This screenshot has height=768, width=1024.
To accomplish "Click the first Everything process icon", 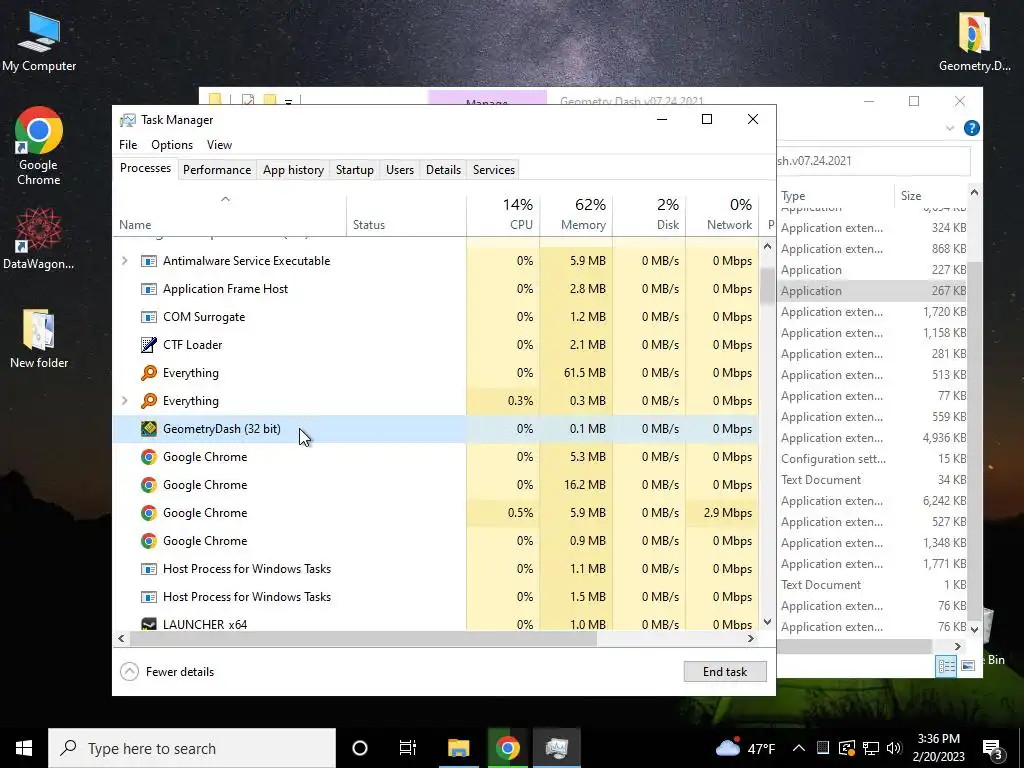I will [149, 372].
